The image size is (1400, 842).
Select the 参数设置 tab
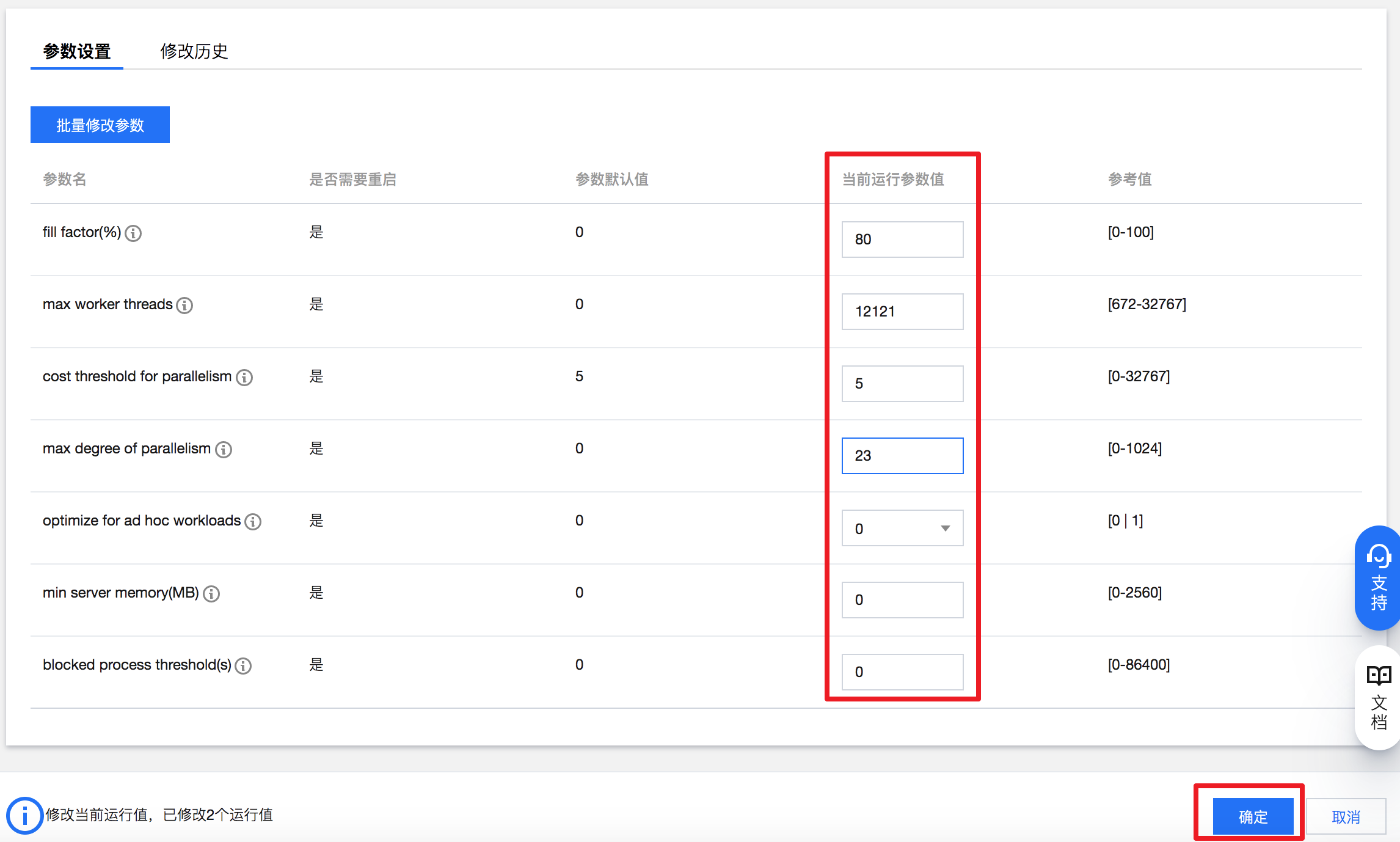(77, 51)
